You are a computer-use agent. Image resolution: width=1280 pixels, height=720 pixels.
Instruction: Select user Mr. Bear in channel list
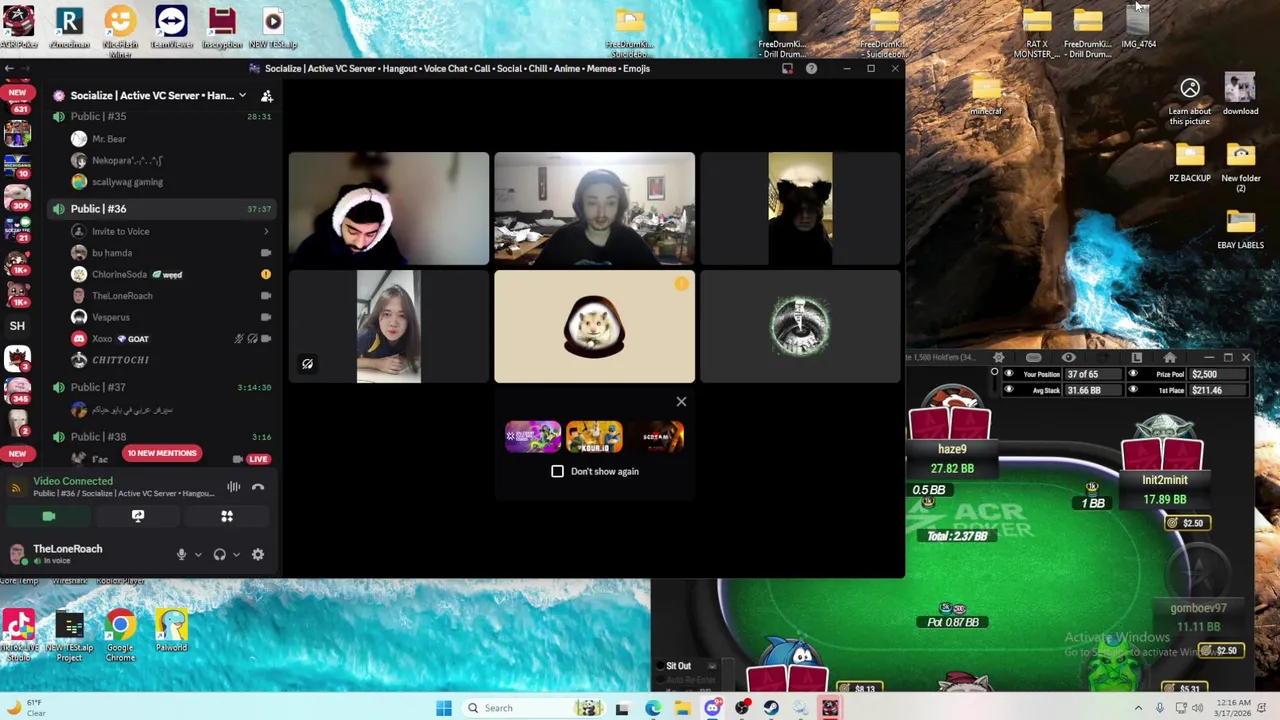(x=109, y=139)
